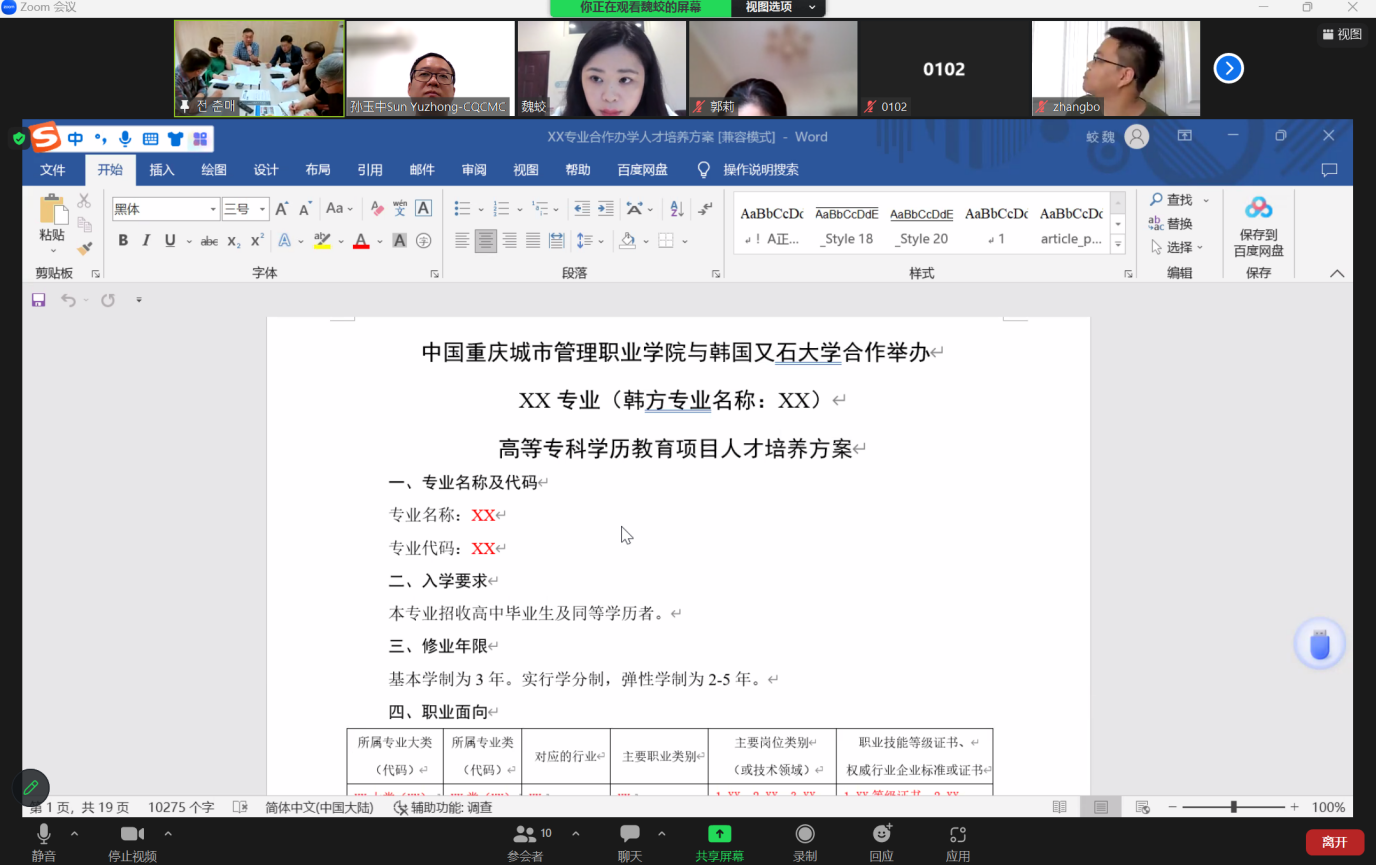Switch to the 插入 ribbon tab

click(x=162, y=170)
